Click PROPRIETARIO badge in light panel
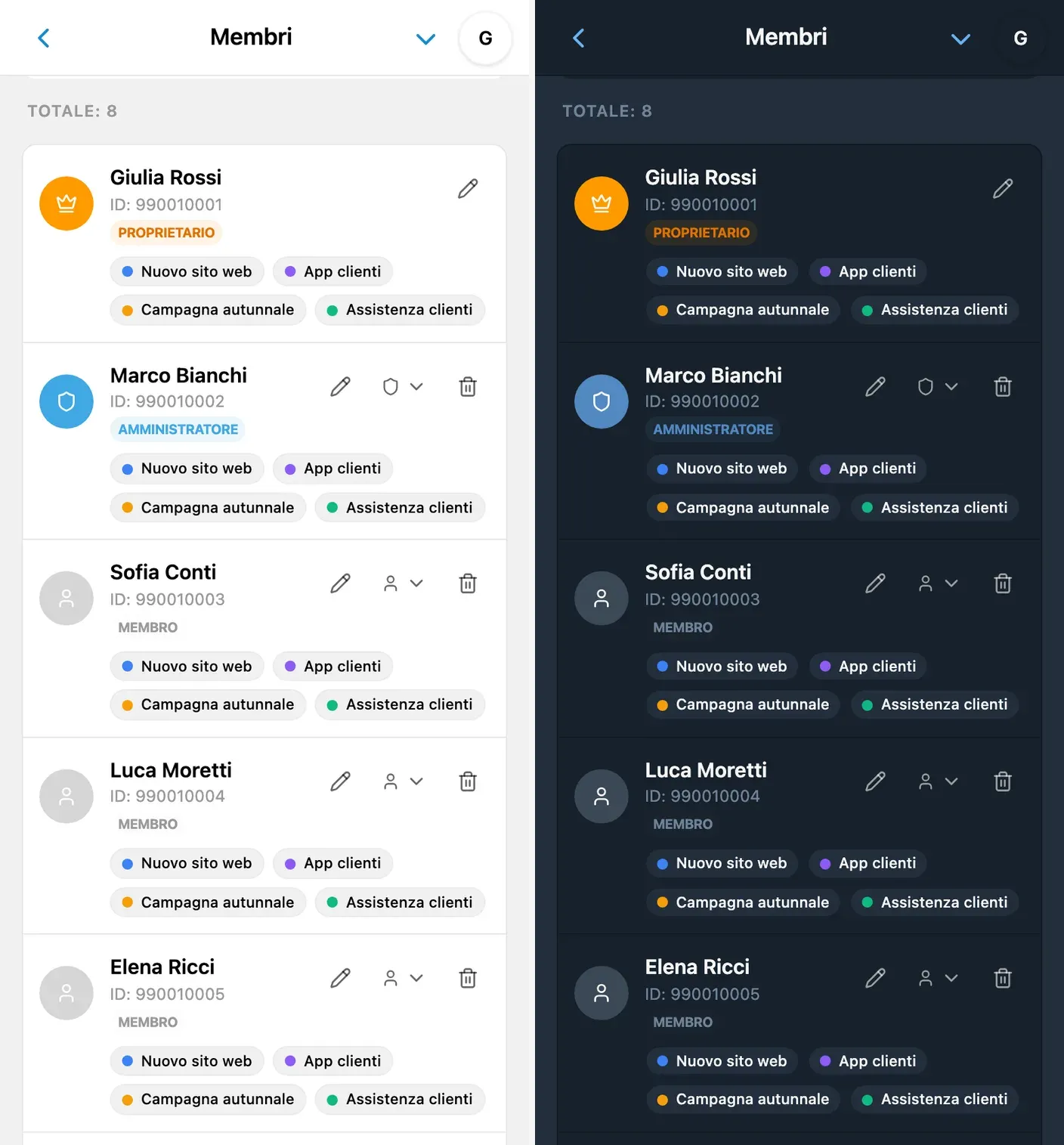Viewport: 1064px width, 1145px height. (x=166, y=233)
